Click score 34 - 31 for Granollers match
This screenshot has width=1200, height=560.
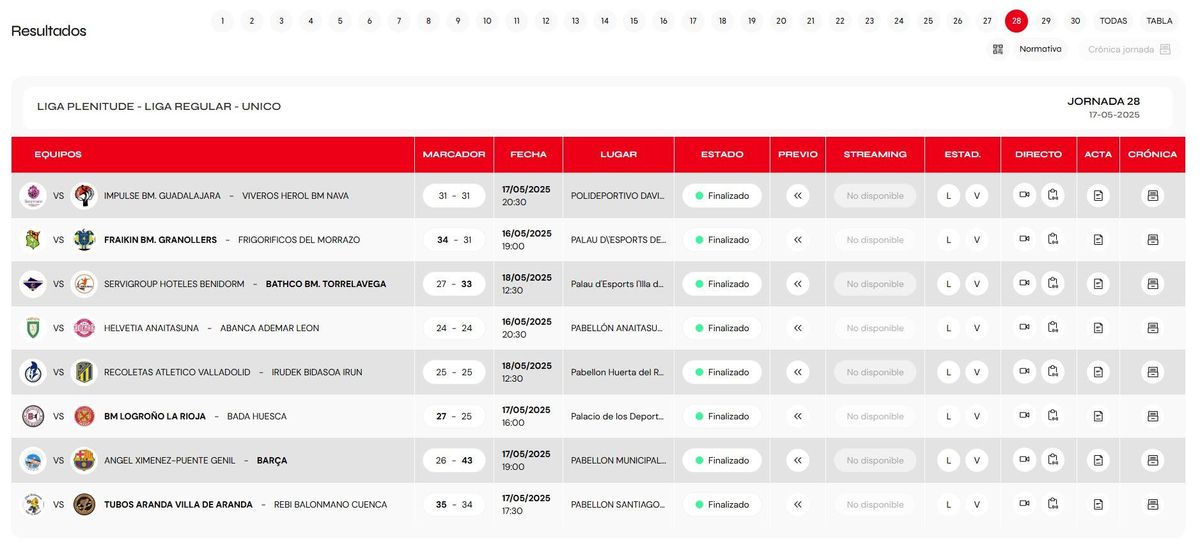tap(454, 240)
